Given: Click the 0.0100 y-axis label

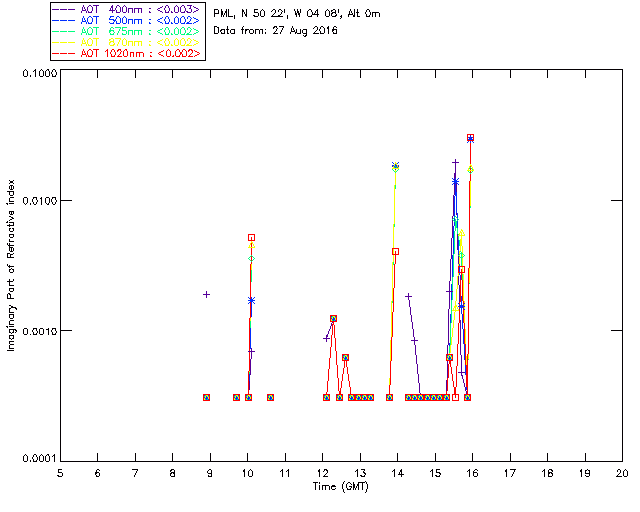Looking at the screenshot, I should pyautogui.click(x=40, y=201).
